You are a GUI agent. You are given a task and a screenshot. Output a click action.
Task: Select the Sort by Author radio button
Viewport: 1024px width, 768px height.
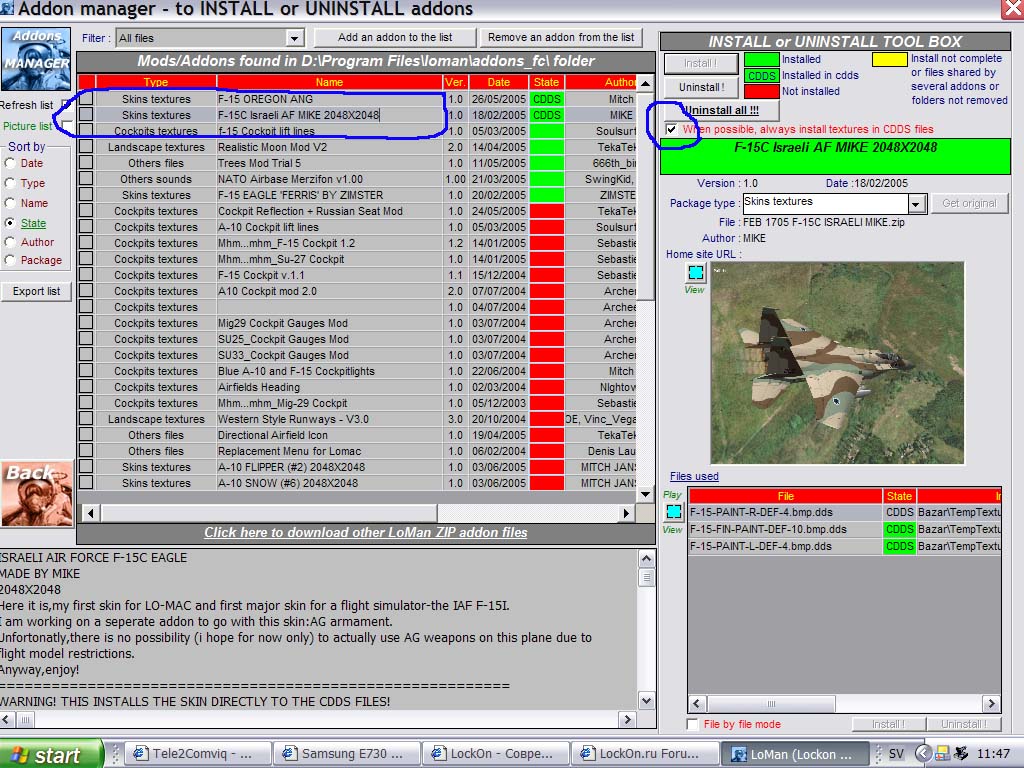click(10, 242)
